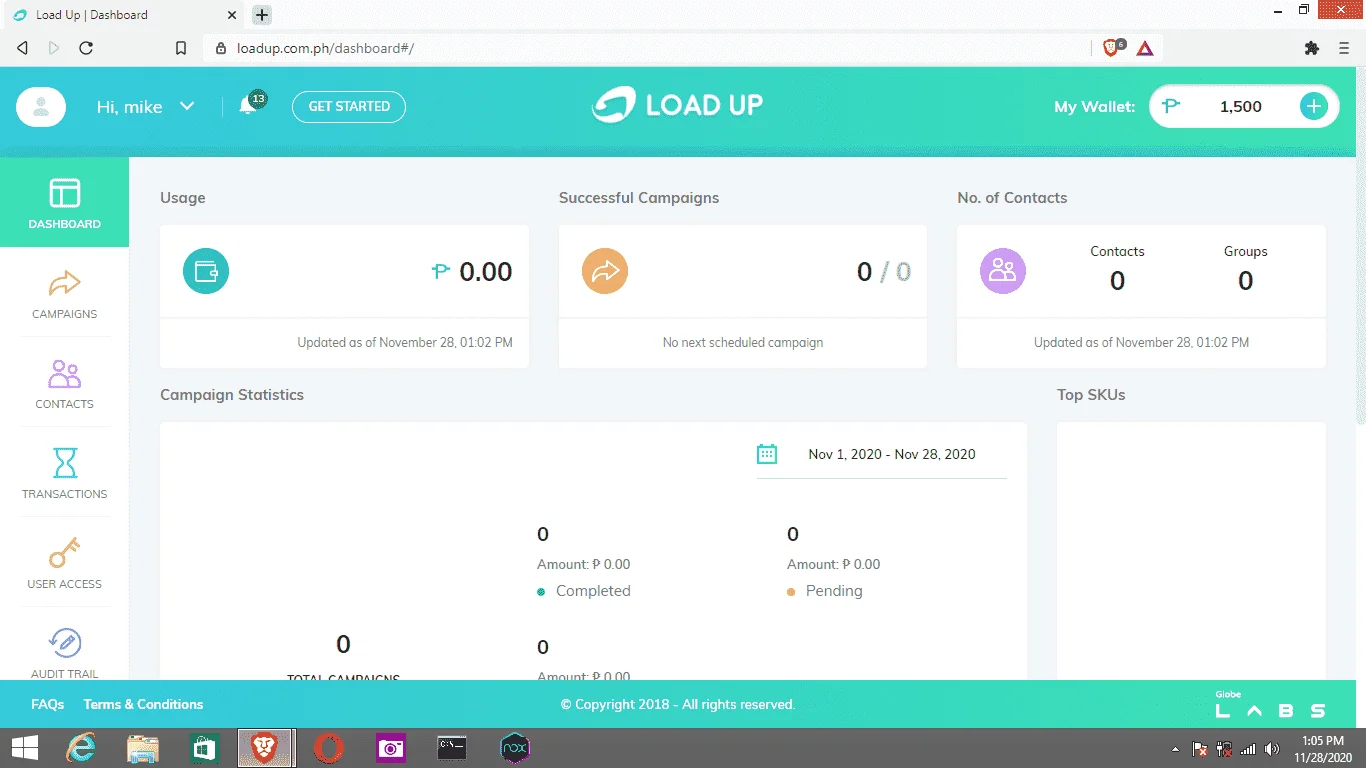This screenshot has width=1366, height=768.
Task: Open Audit Trail in the sidebar
Action: click(64, 652)
